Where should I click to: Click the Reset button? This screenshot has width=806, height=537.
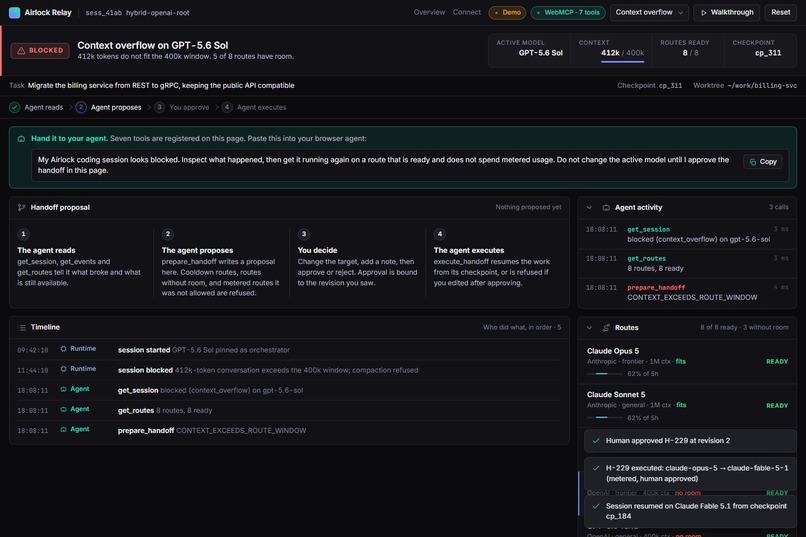780,12
